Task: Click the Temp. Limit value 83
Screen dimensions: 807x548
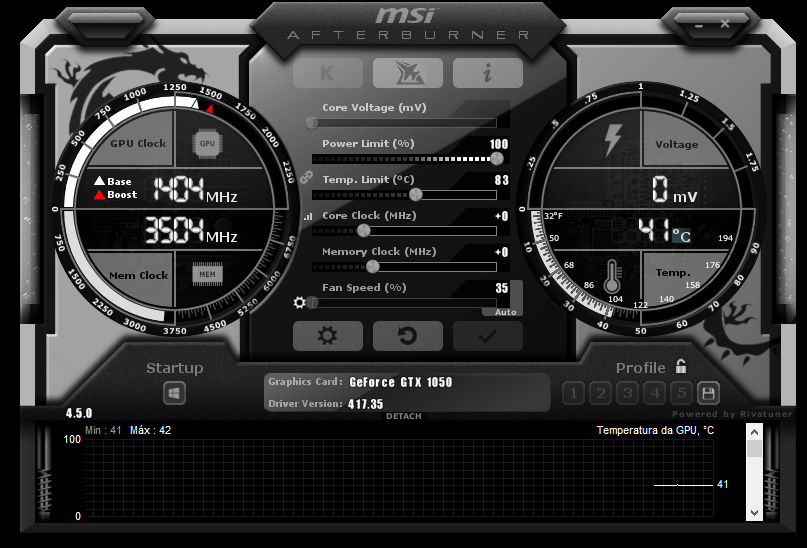Action: point(502,180)
